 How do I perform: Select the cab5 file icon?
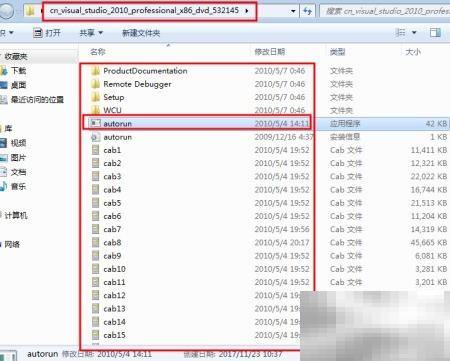tap(95, 203)
